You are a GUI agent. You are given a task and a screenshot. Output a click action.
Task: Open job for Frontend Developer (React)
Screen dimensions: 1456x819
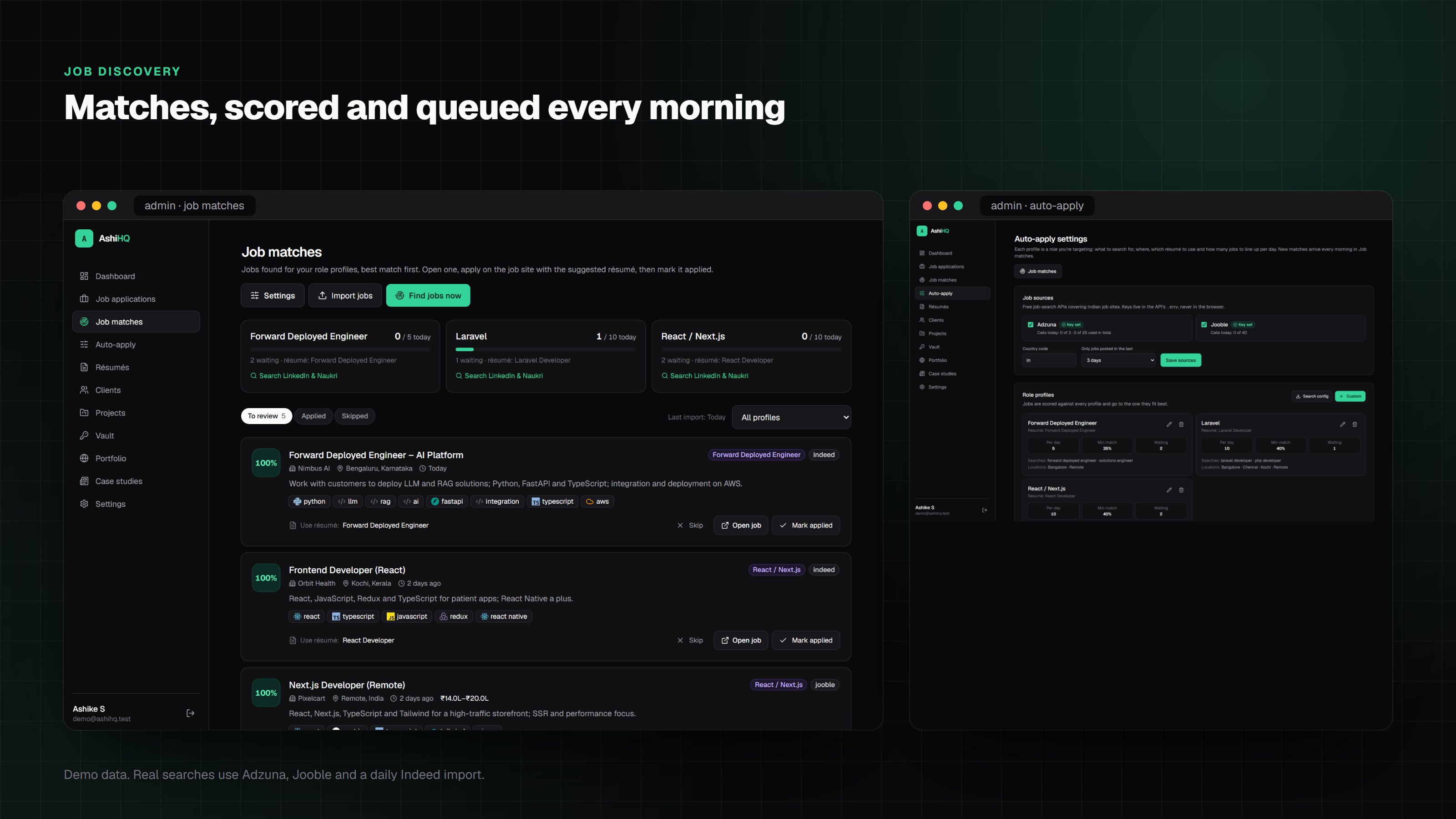coord(740,640)
